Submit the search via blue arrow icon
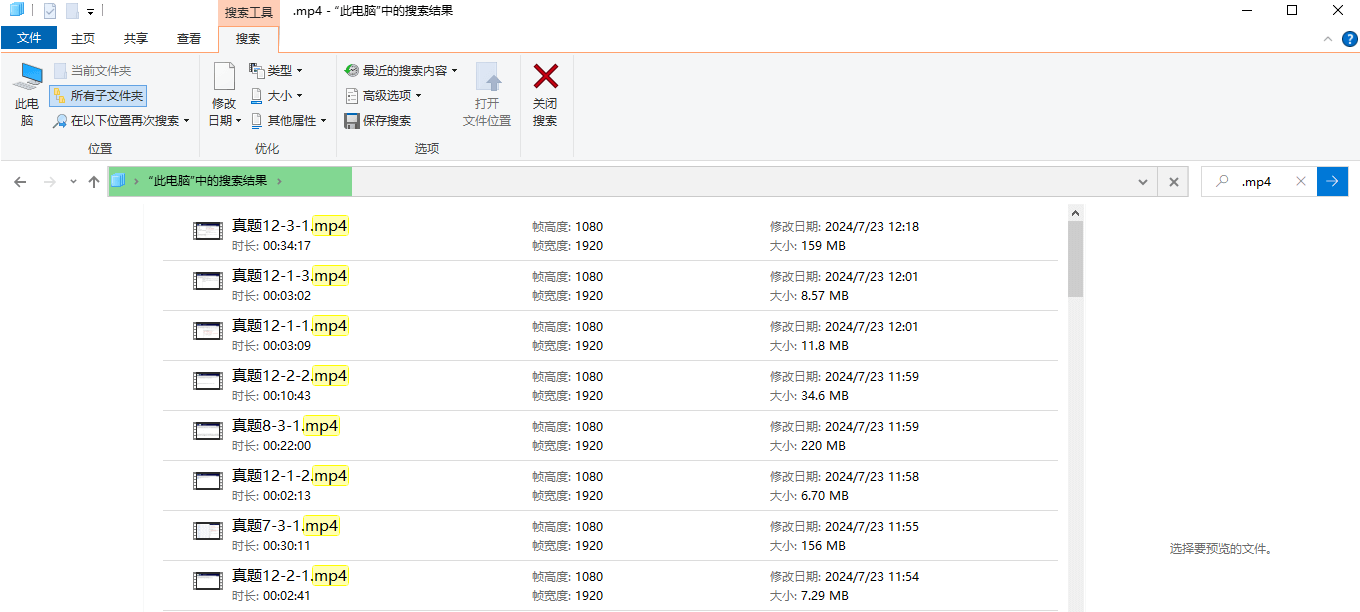This screenshot has height=612, width=1360. point(1333,181)
